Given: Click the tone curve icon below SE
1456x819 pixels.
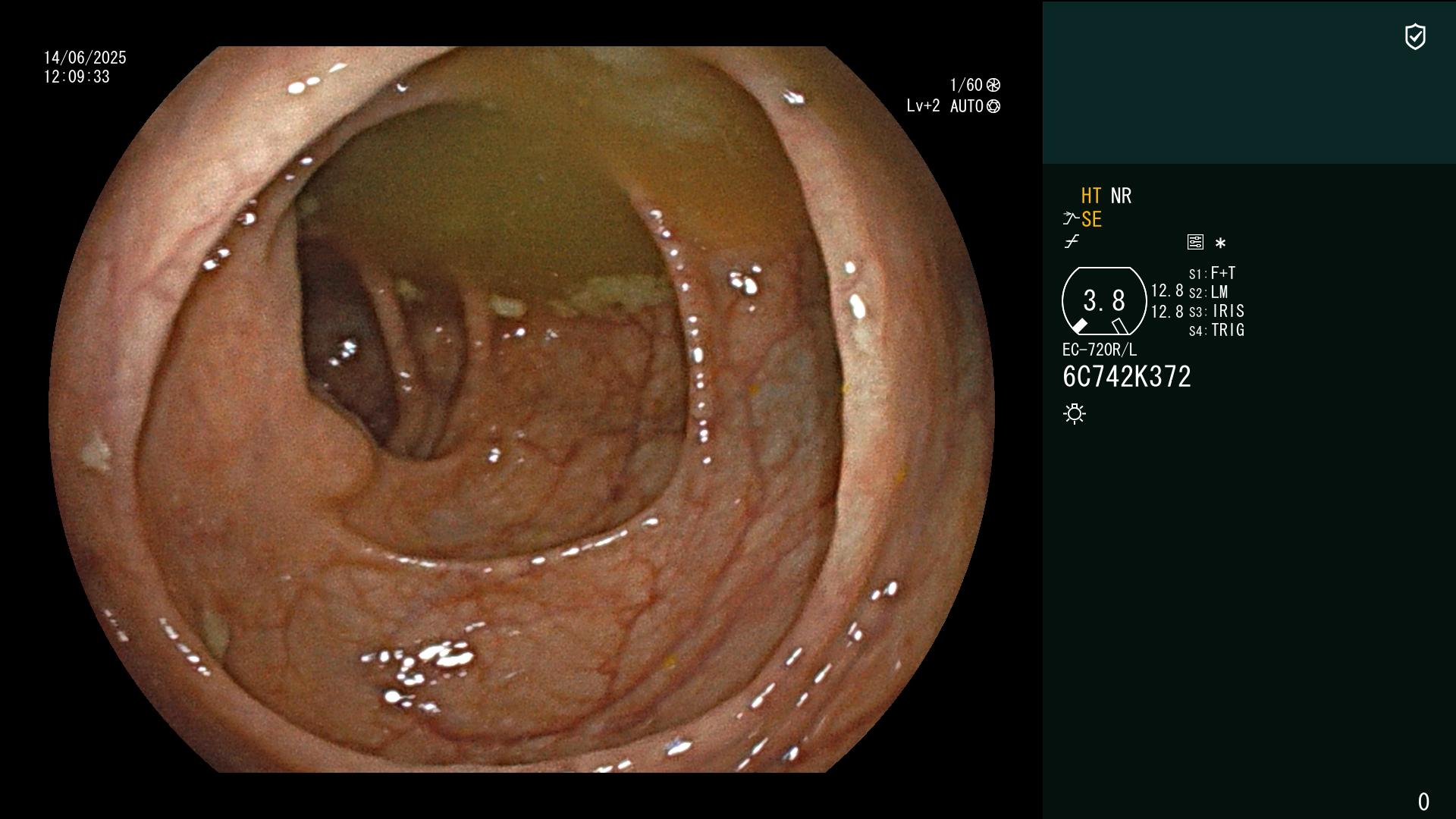Looking at the screenshot, I should click(1072, 242).
